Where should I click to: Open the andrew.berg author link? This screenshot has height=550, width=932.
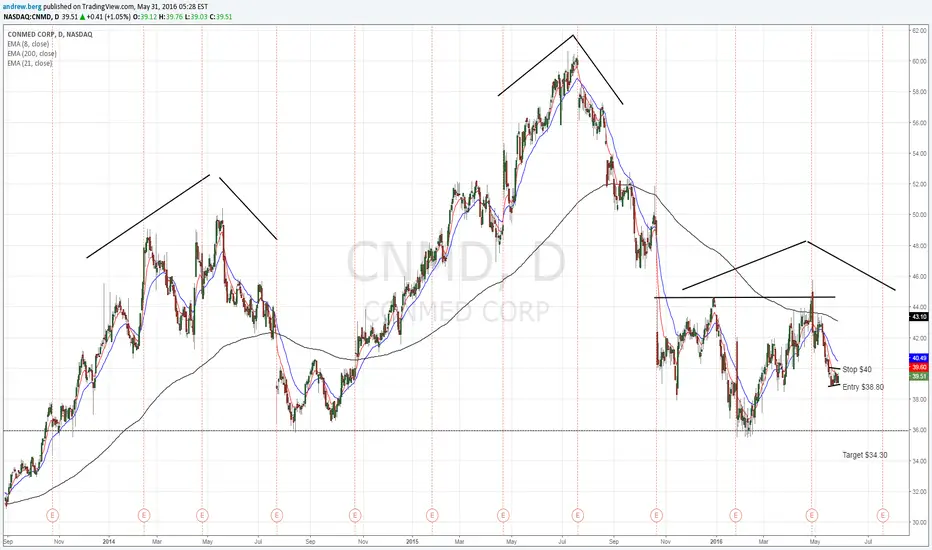click(22, 7)
